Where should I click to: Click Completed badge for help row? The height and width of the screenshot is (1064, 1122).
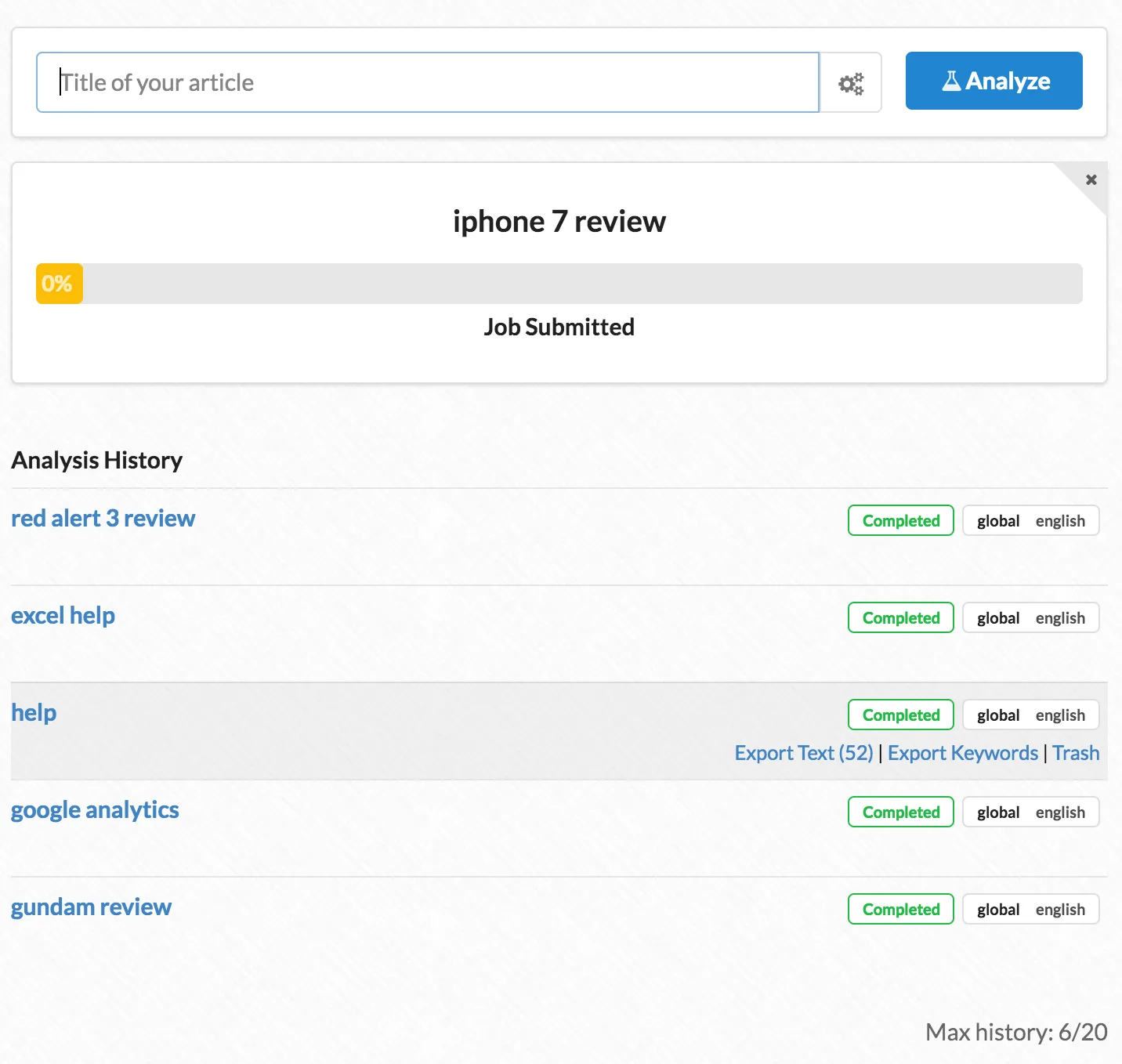click(901, 715)
